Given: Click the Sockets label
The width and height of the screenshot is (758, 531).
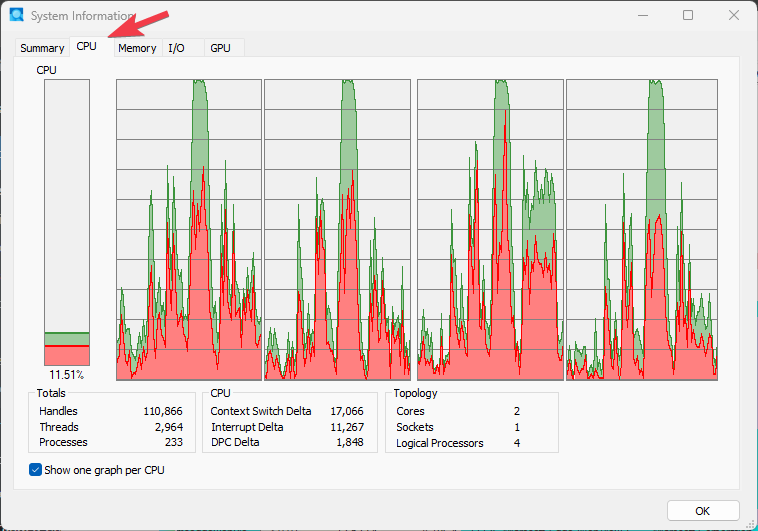Looking at the screenshot, I should [415, 427].
